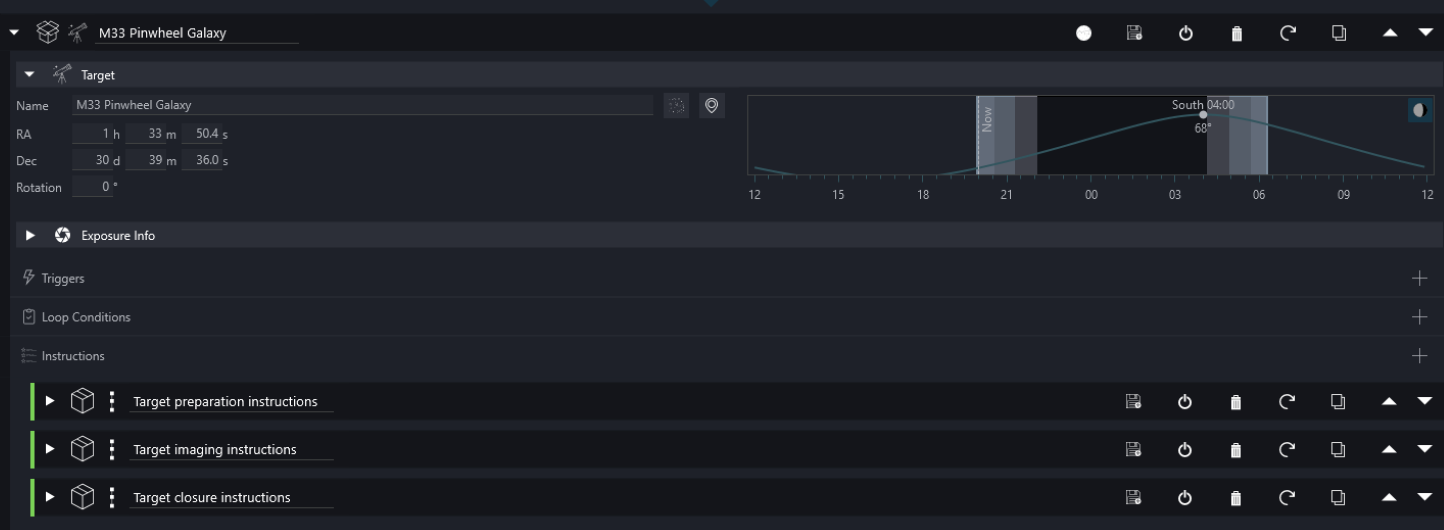Disable the Target imaging instructions block
The height and width of the screenshot is (530, 1444).
(x=1185, y=450)
